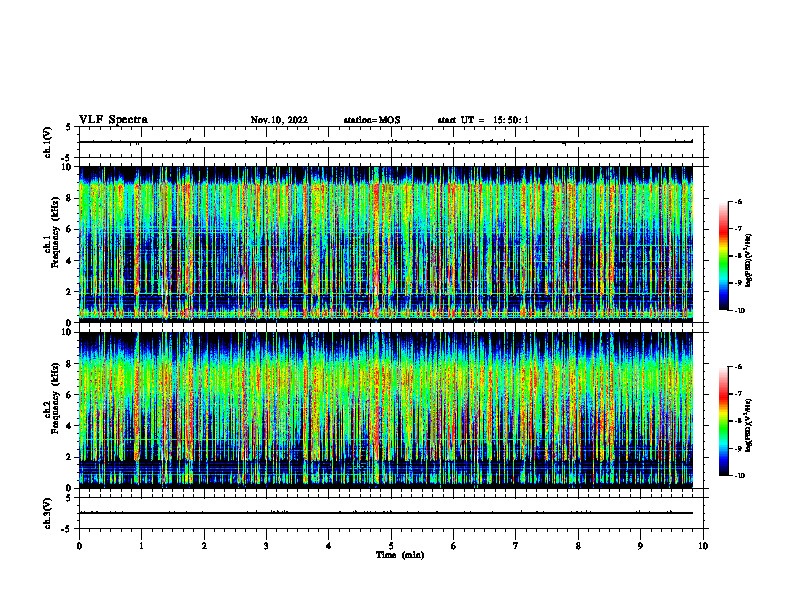Image resolution: width=792 pixels, height=612 pixels.
Task: Select the ch.1 "Frequency (kHz)" axis label
Action: click(x=55, y=232)
